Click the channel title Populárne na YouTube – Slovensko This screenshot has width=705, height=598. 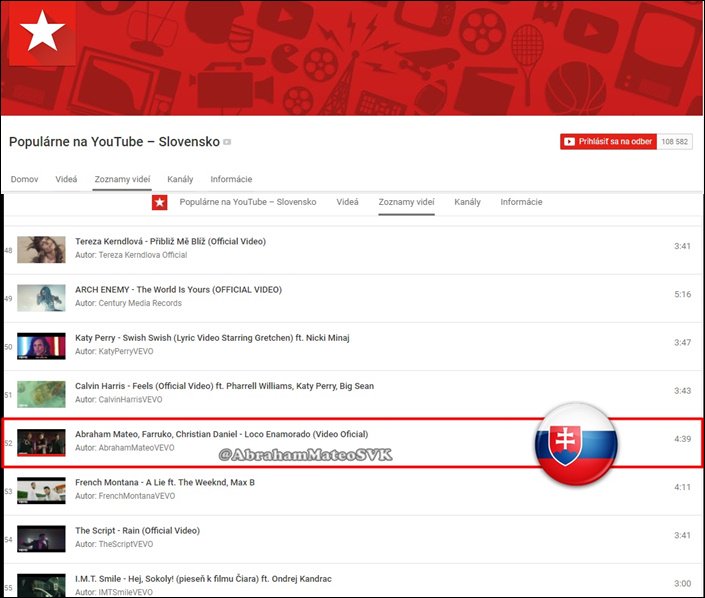(115, 142)
